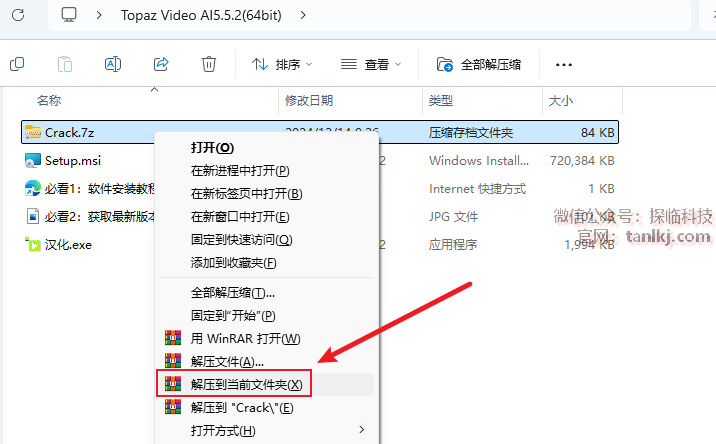Screen dimensions: 716x444
Task: Select the Crack.7z file row
Action: pos(320,132)
